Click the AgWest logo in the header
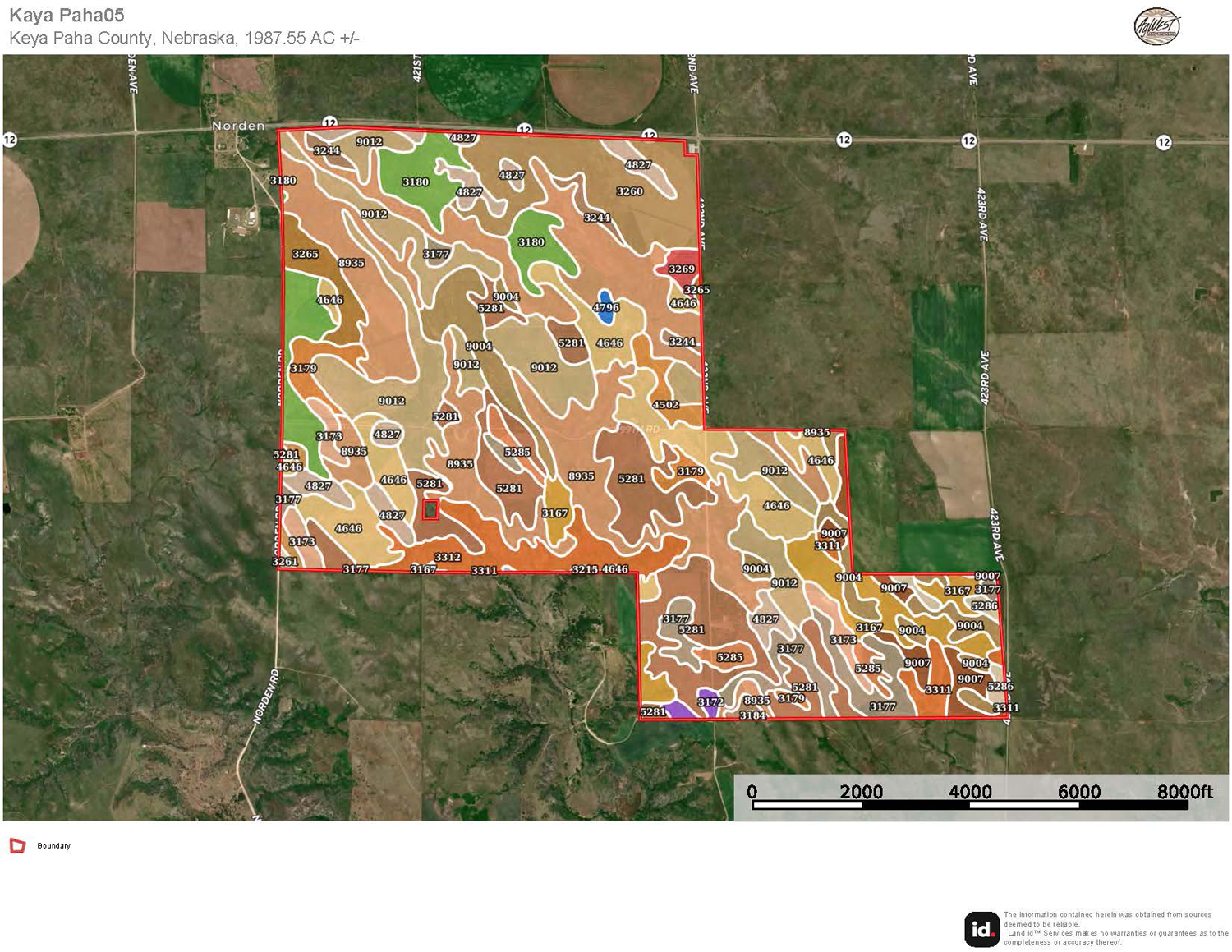The height and width of the screenshot is (952, 1232). (1156, 27)
